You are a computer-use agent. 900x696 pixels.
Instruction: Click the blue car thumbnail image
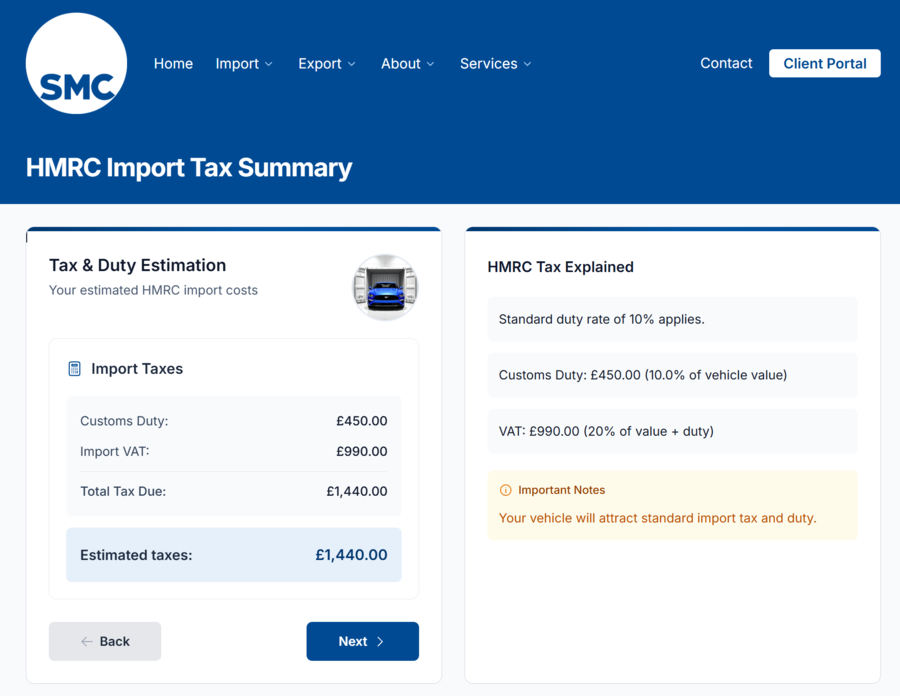(x=385, y=287)
